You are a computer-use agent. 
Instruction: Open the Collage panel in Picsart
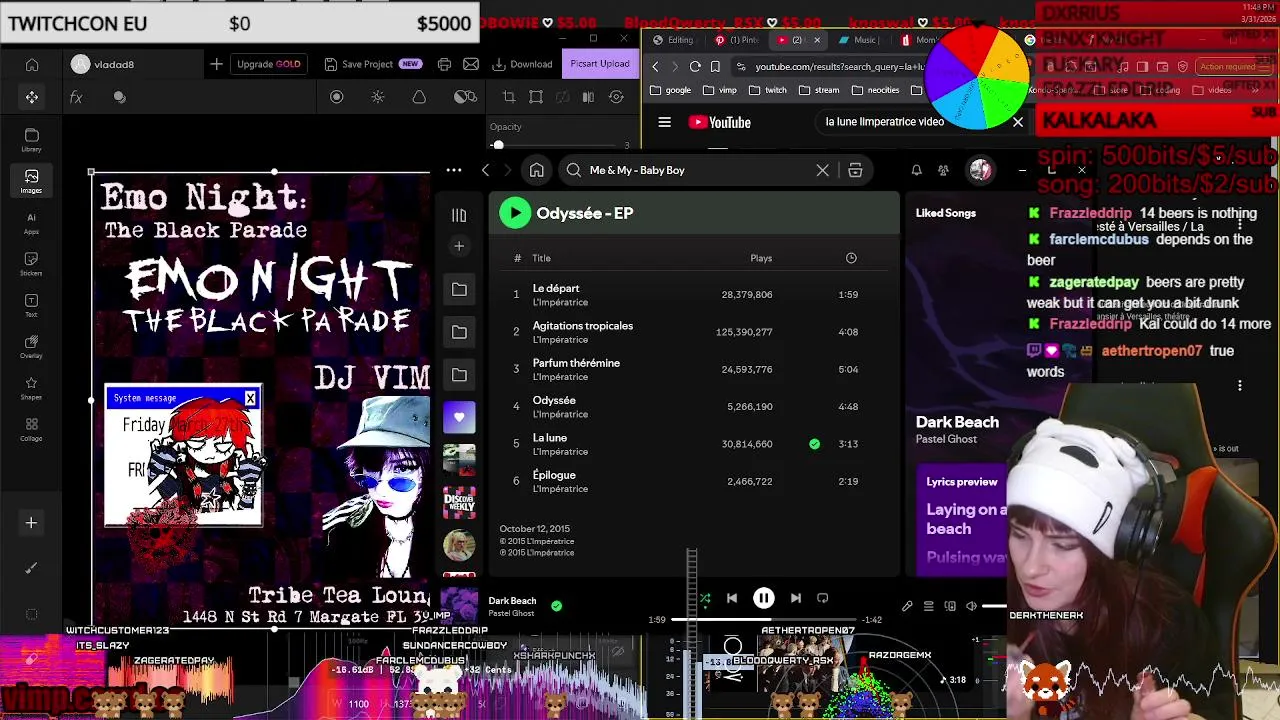32,430
